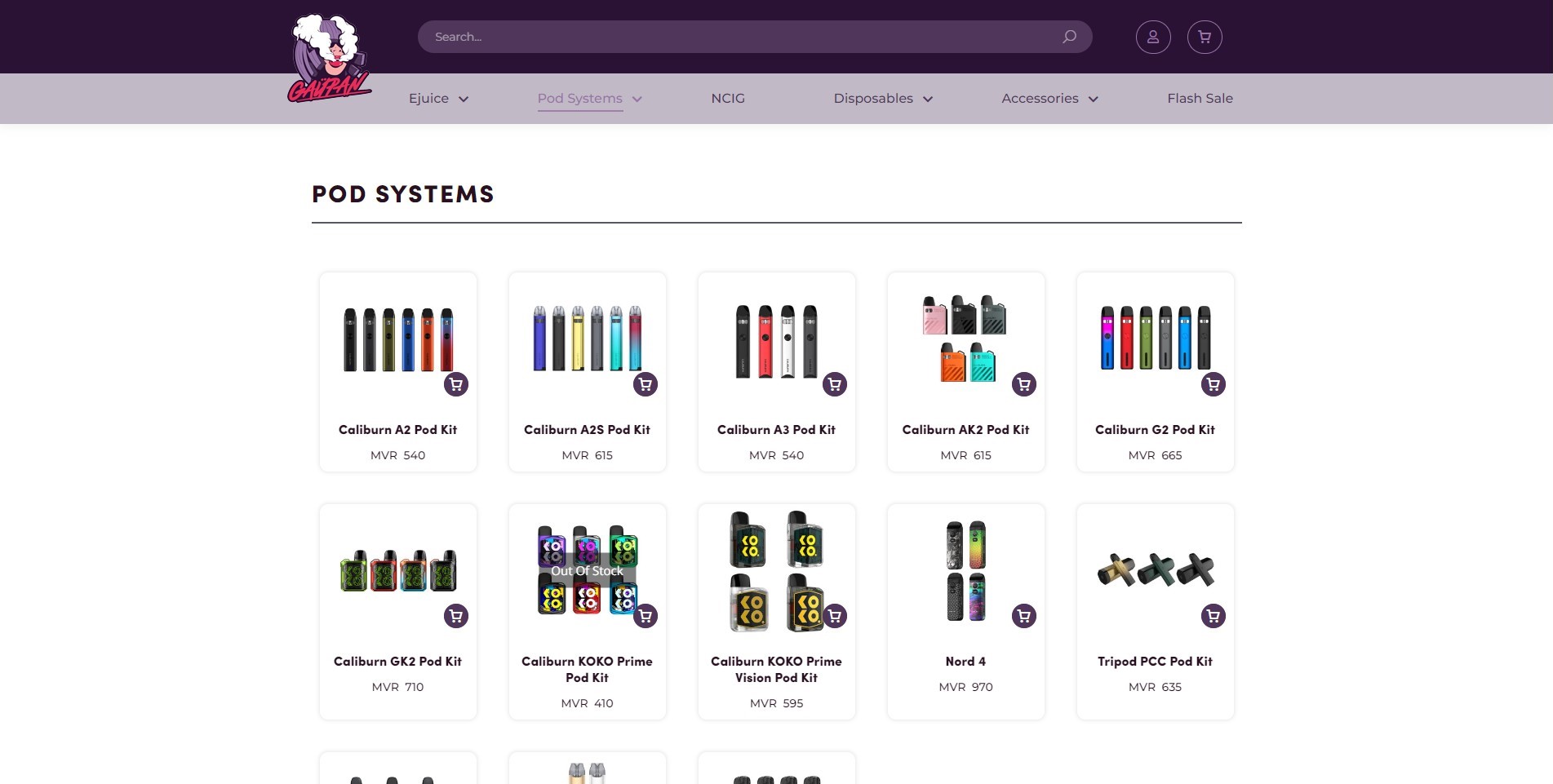1553x784 pixels.
Task: Click price MVR 665
Action: (1155, 455)
